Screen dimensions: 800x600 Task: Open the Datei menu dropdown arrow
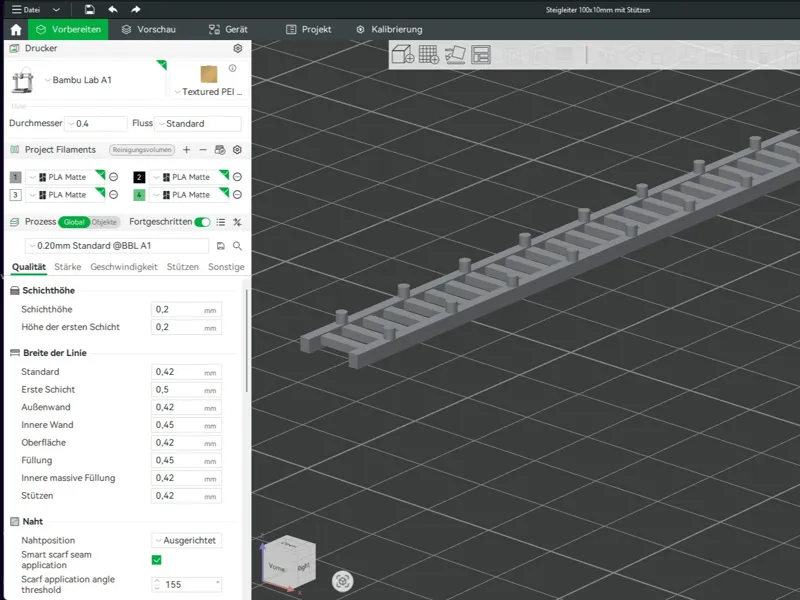tap(56, 10)
